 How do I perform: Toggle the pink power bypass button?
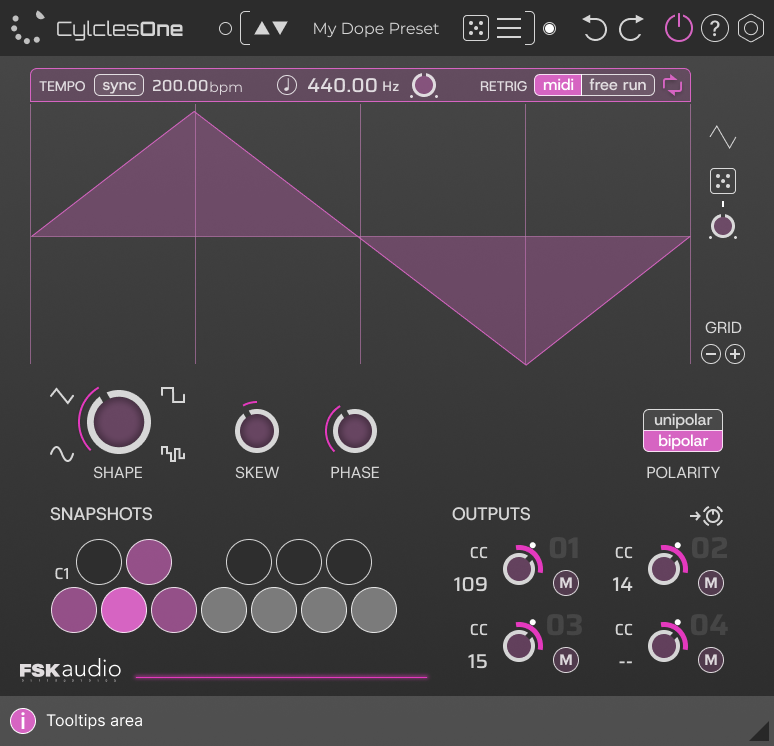pos(679,29)
